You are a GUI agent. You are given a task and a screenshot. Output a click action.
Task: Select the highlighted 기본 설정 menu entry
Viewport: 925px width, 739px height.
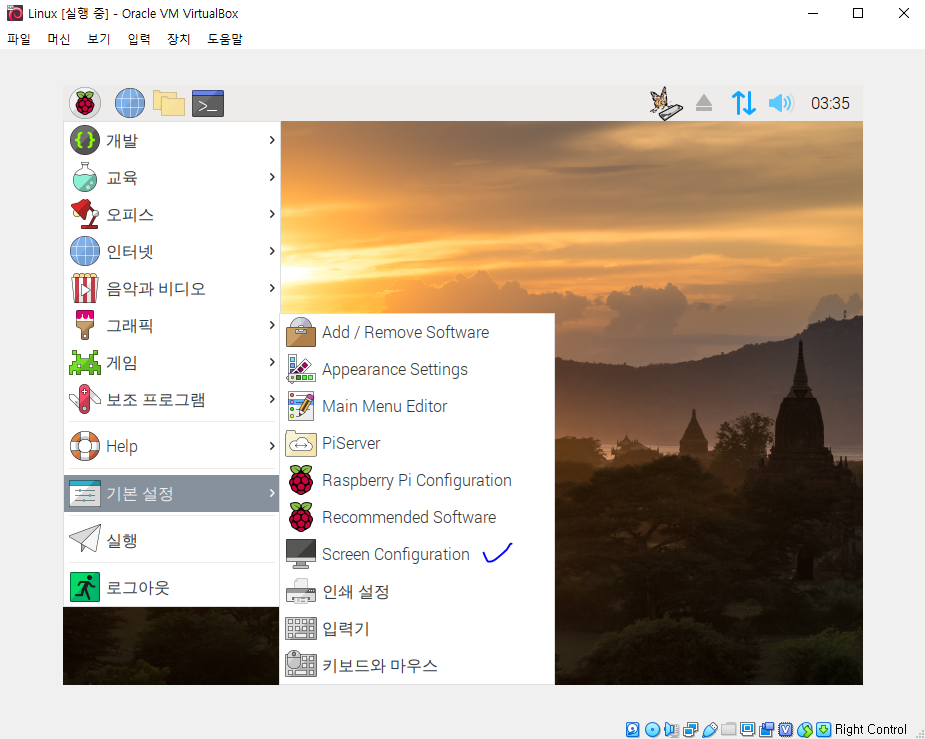(x=171, y=493)
